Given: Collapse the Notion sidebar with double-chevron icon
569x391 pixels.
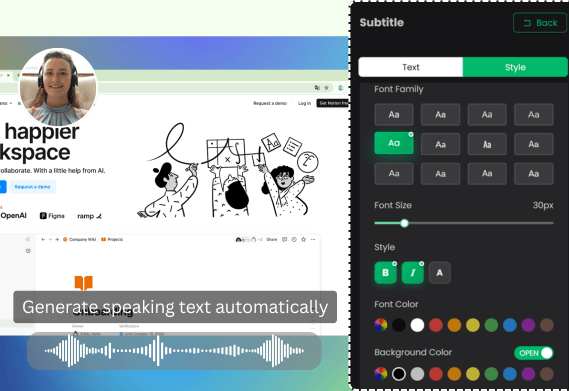Looking at the screenshot, I should tap(28, 240).
